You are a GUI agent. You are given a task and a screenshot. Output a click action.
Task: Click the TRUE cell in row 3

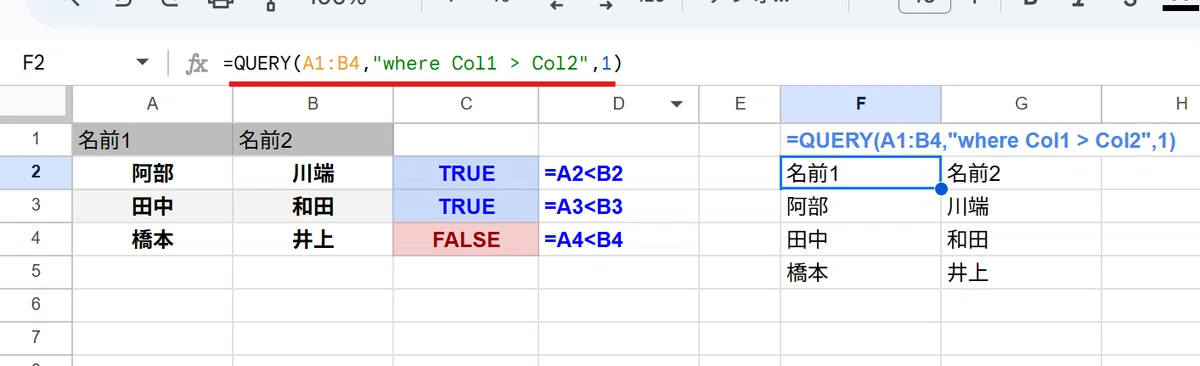point(466,206)
